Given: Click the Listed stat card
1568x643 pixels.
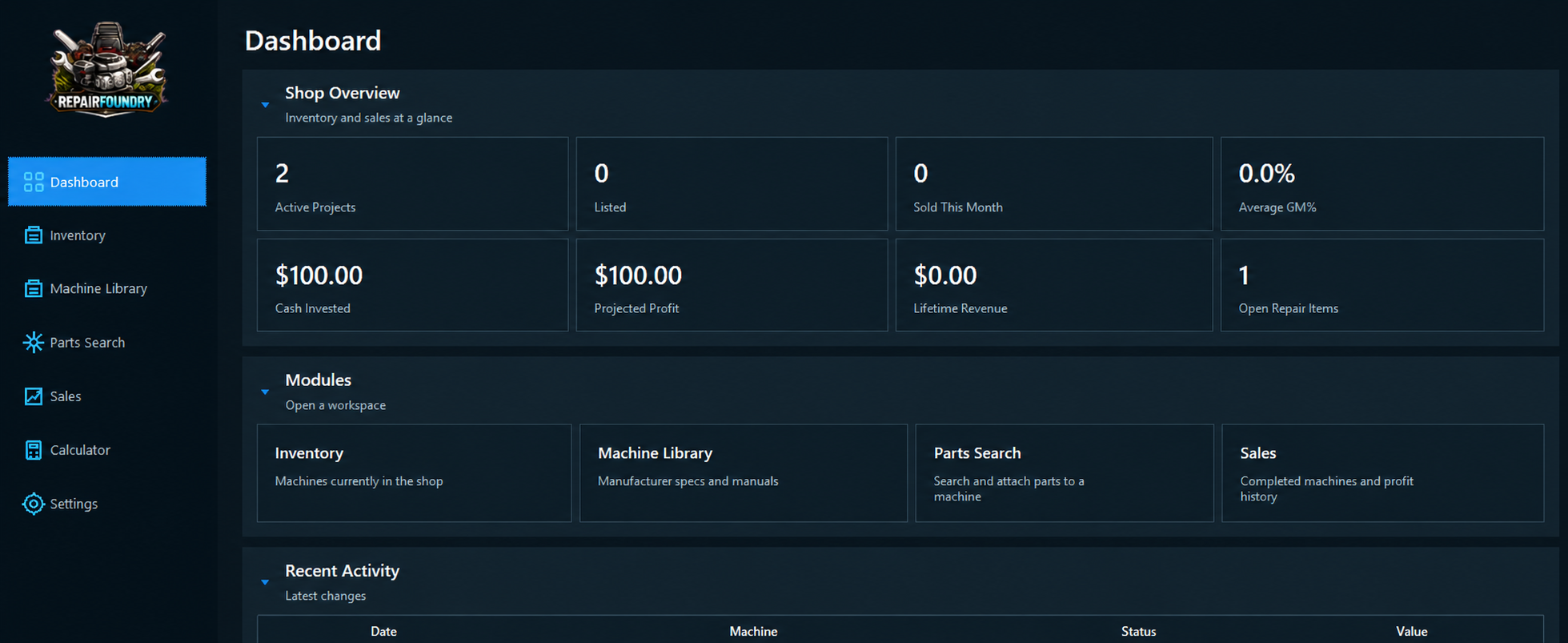Looking at the screenshot, I should [732, 184].
